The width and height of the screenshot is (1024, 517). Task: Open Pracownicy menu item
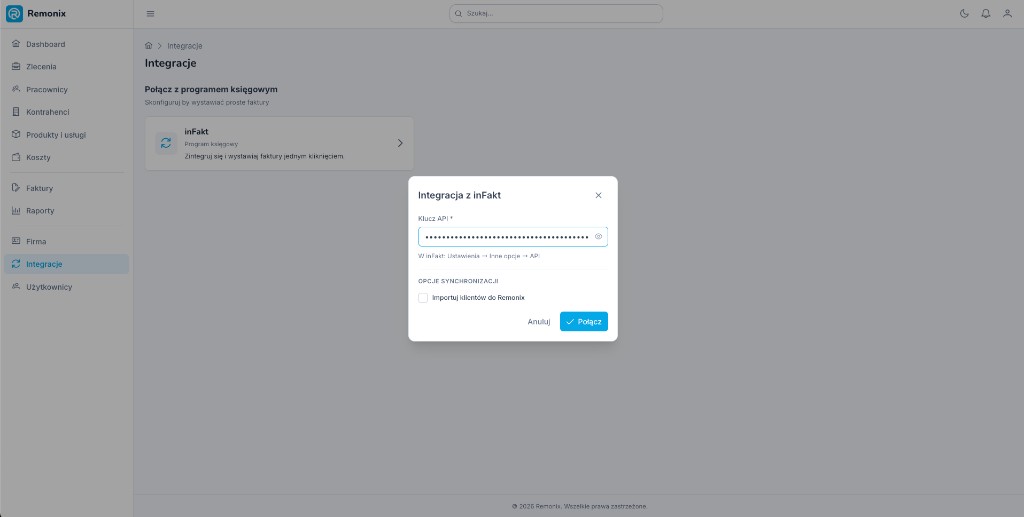coord(67,89)
